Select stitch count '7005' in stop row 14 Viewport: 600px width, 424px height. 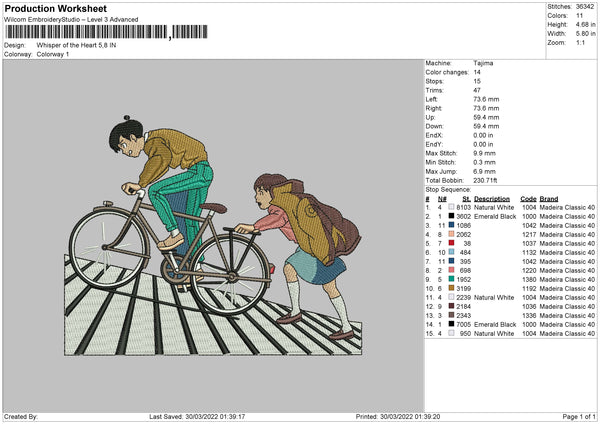463,325
